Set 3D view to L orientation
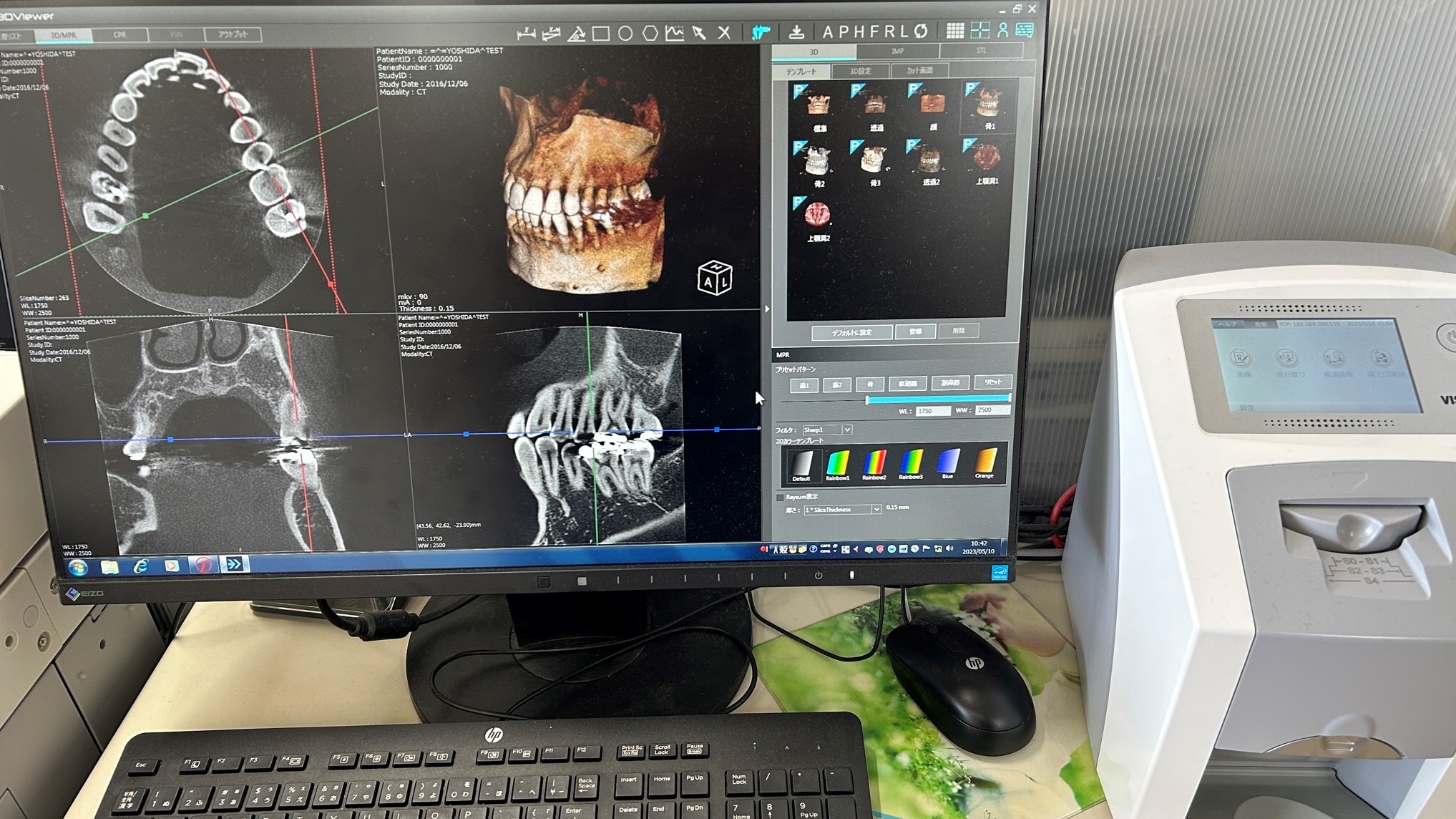The width and height of the screenshot is (1456, 819). (903, 31)
